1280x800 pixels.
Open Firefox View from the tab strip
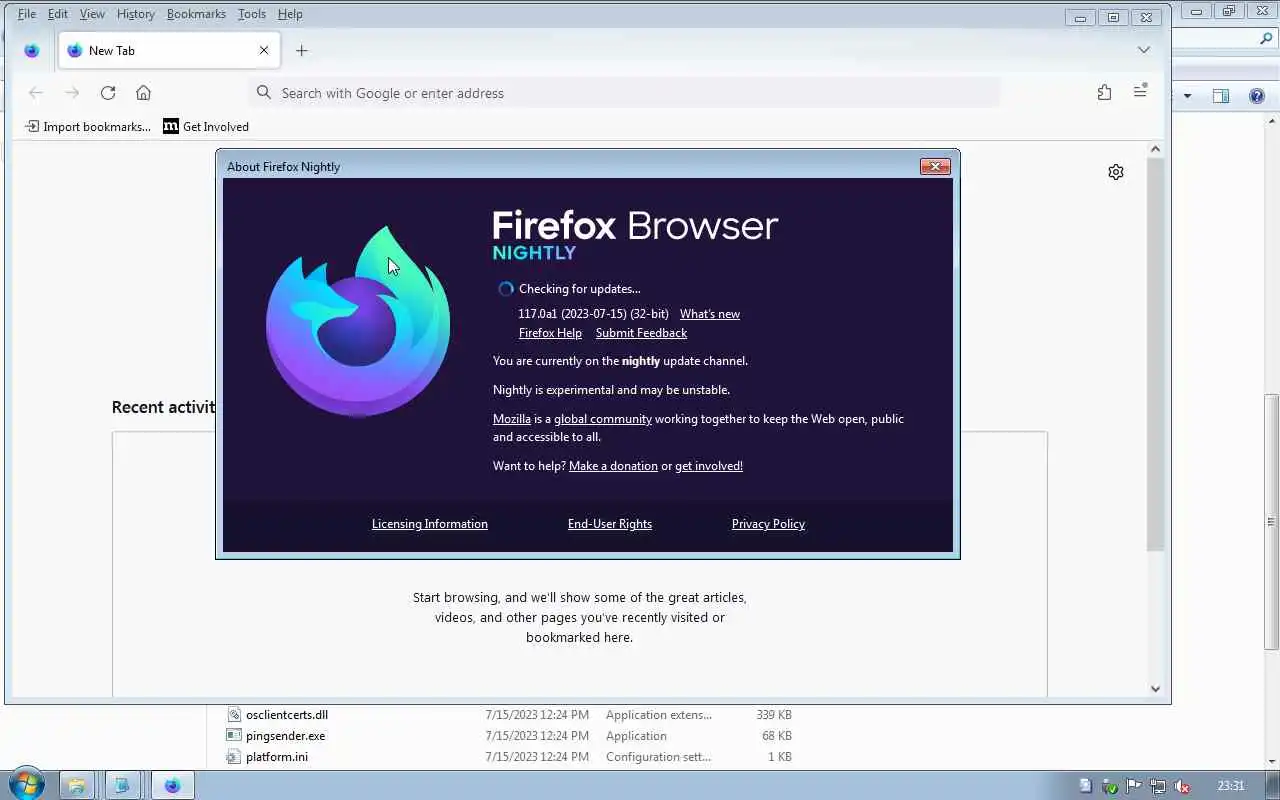pyautogui.click(x=31, y=50)
